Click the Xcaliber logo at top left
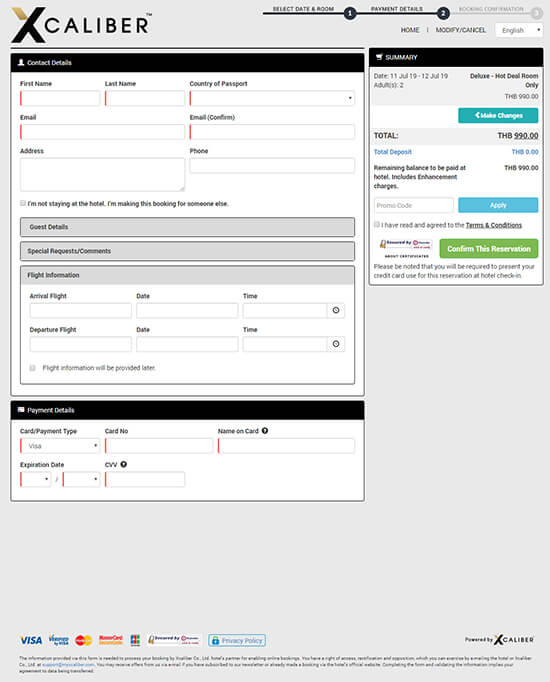The height and width of the screenshot is (682, 550). coord(81,25)
